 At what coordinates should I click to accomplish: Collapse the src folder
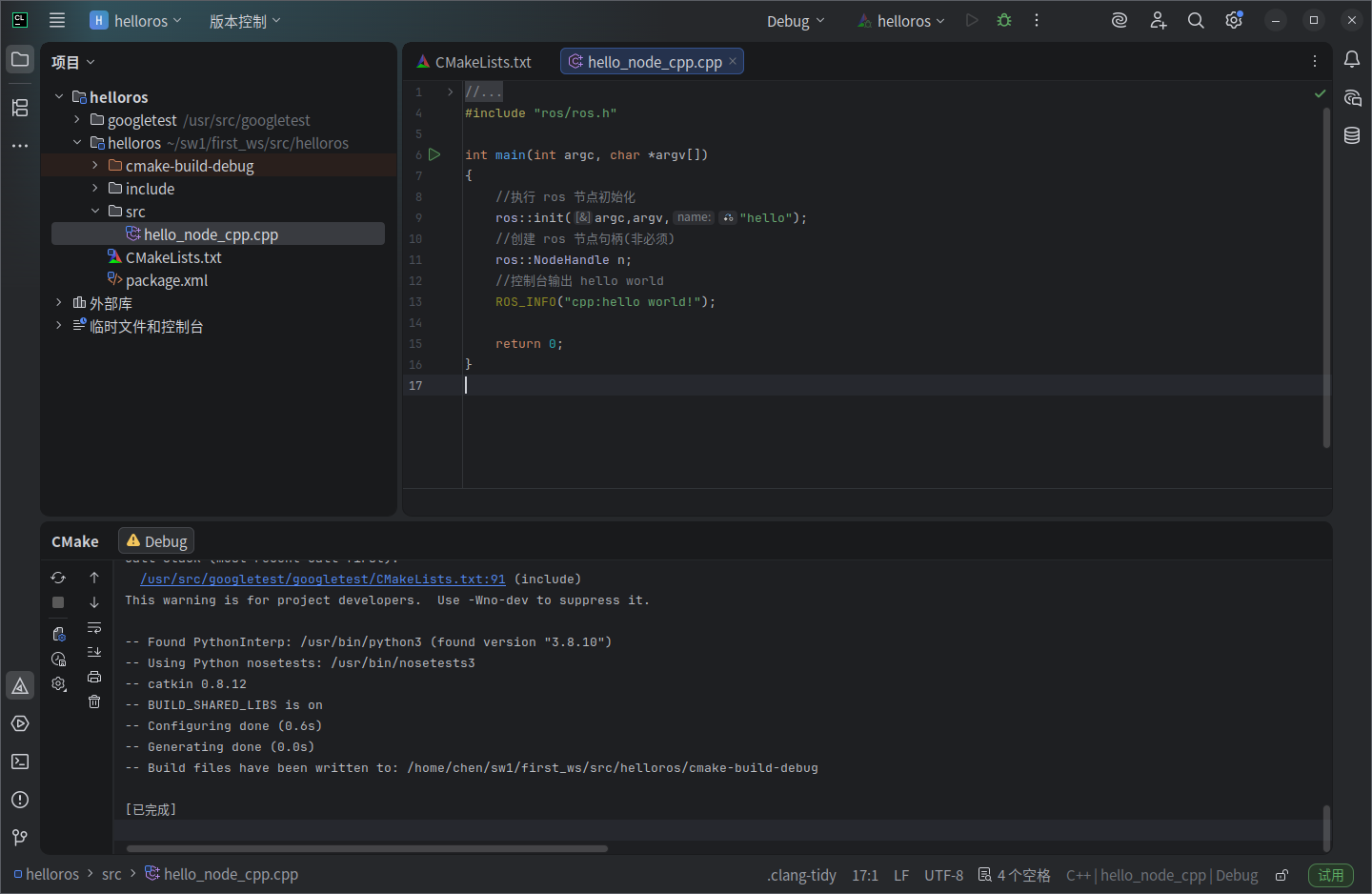tap(95, 211)
